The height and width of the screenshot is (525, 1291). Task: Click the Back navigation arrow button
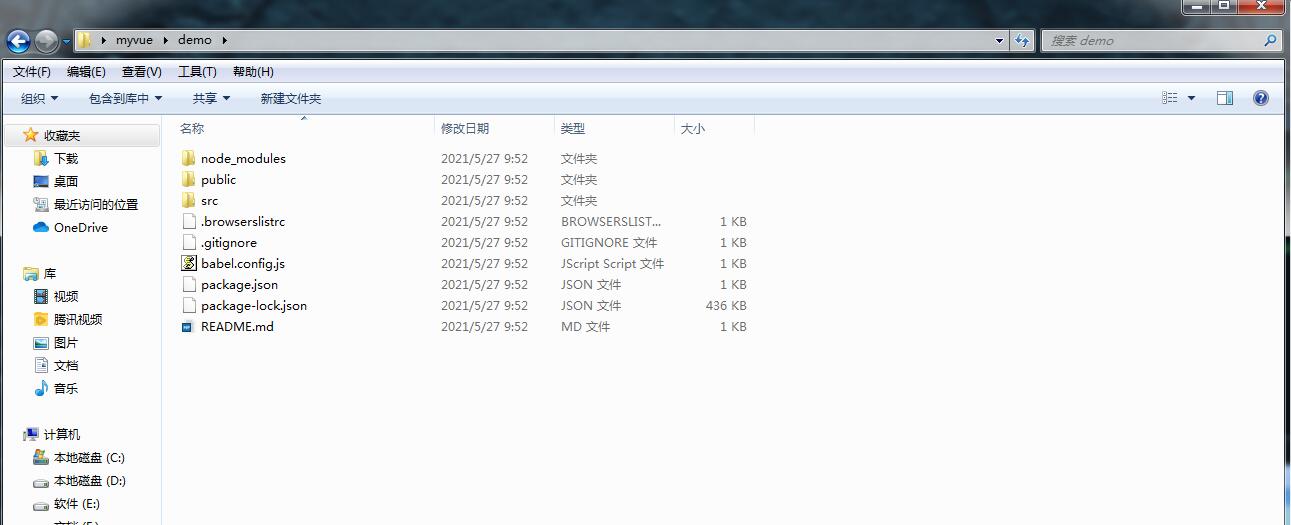point(19,41)
